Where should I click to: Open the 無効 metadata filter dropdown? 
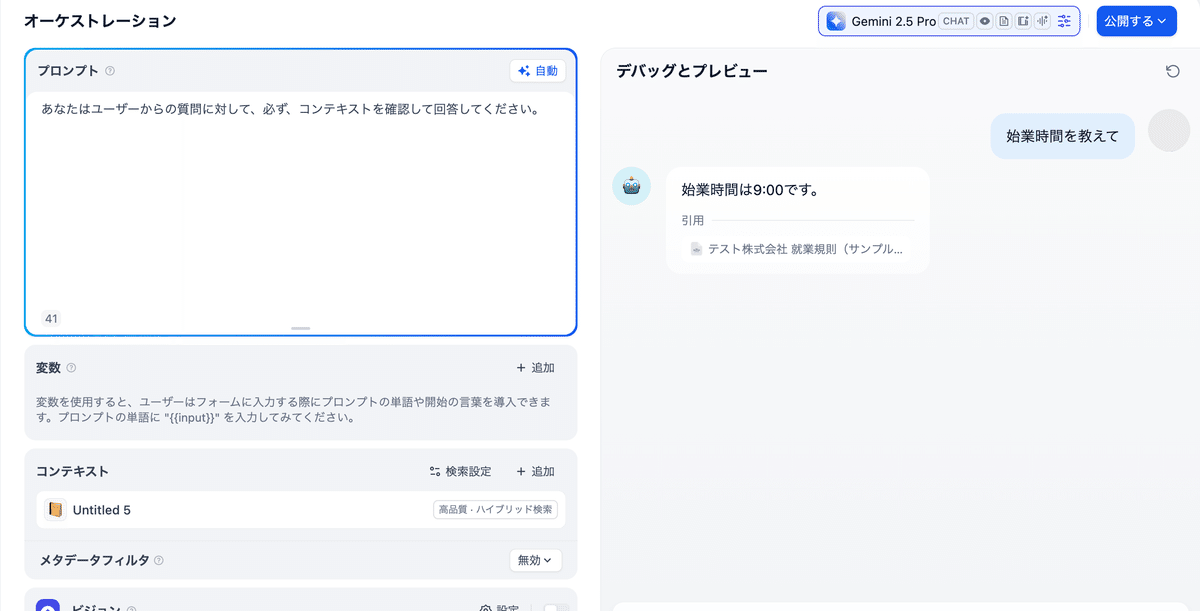click(535, 560)
